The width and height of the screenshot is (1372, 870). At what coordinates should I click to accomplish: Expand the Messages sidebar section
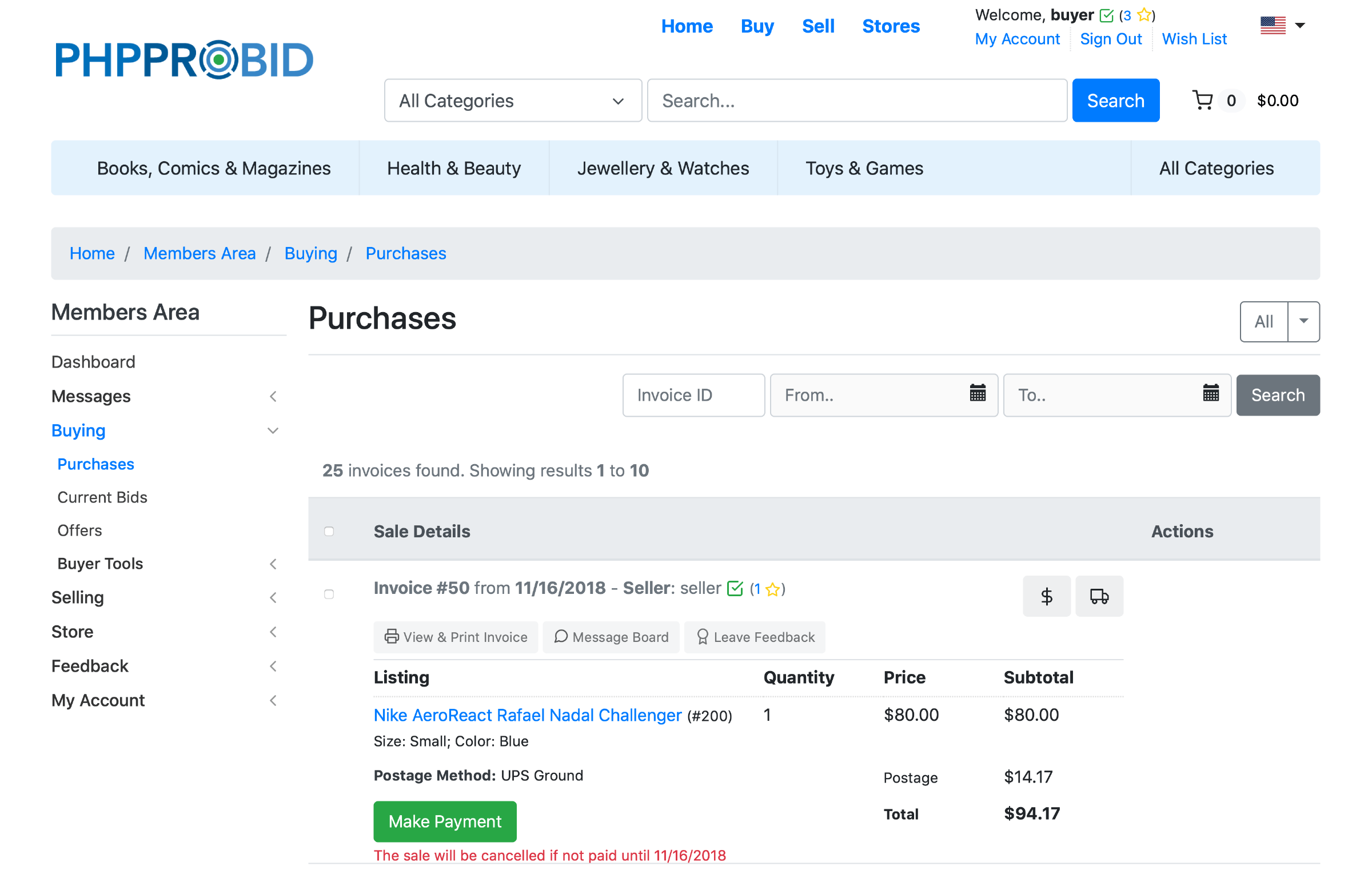pos(273,396)
